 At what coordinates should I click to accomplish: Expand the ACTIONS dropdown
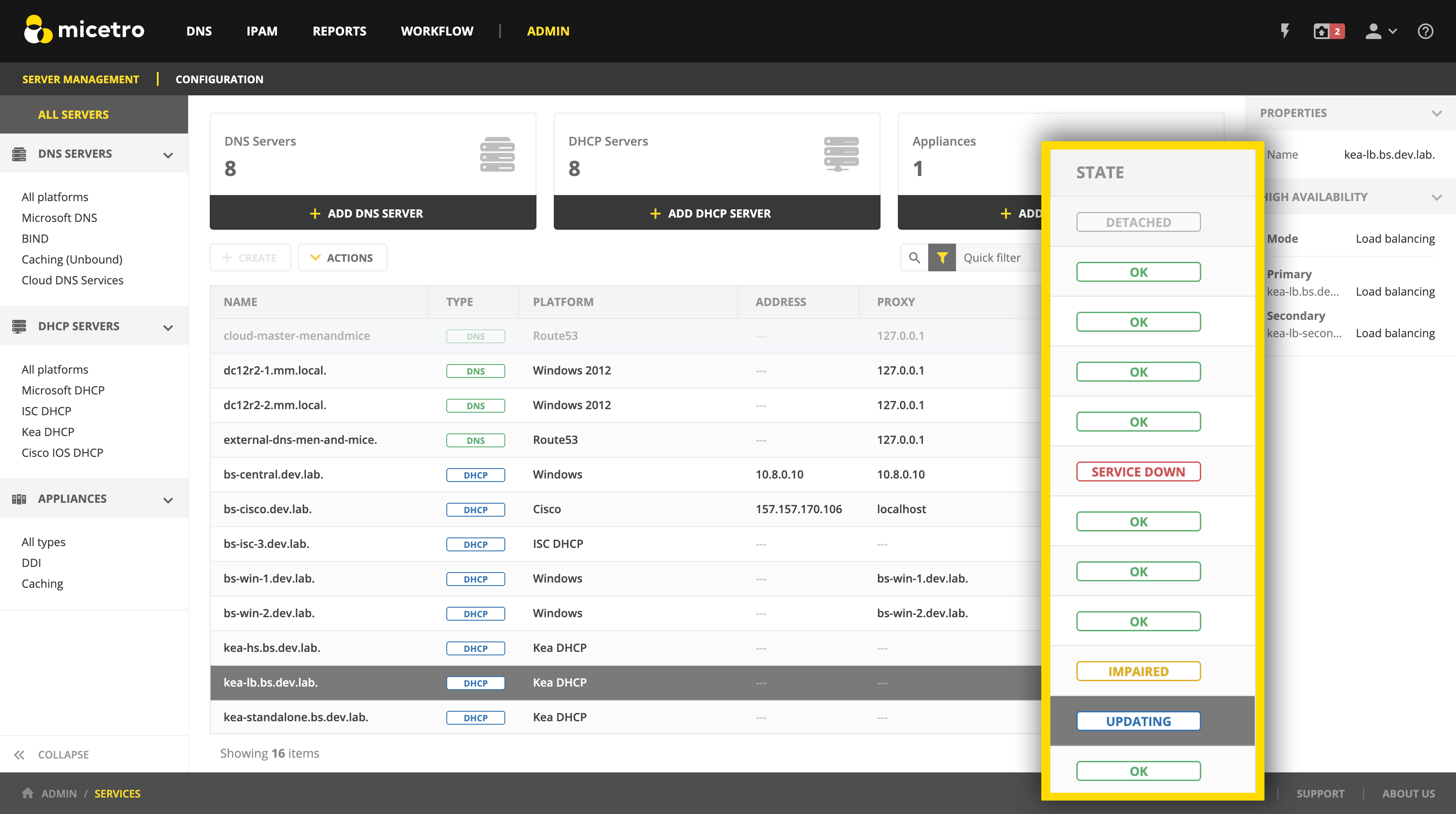(342, 257)
